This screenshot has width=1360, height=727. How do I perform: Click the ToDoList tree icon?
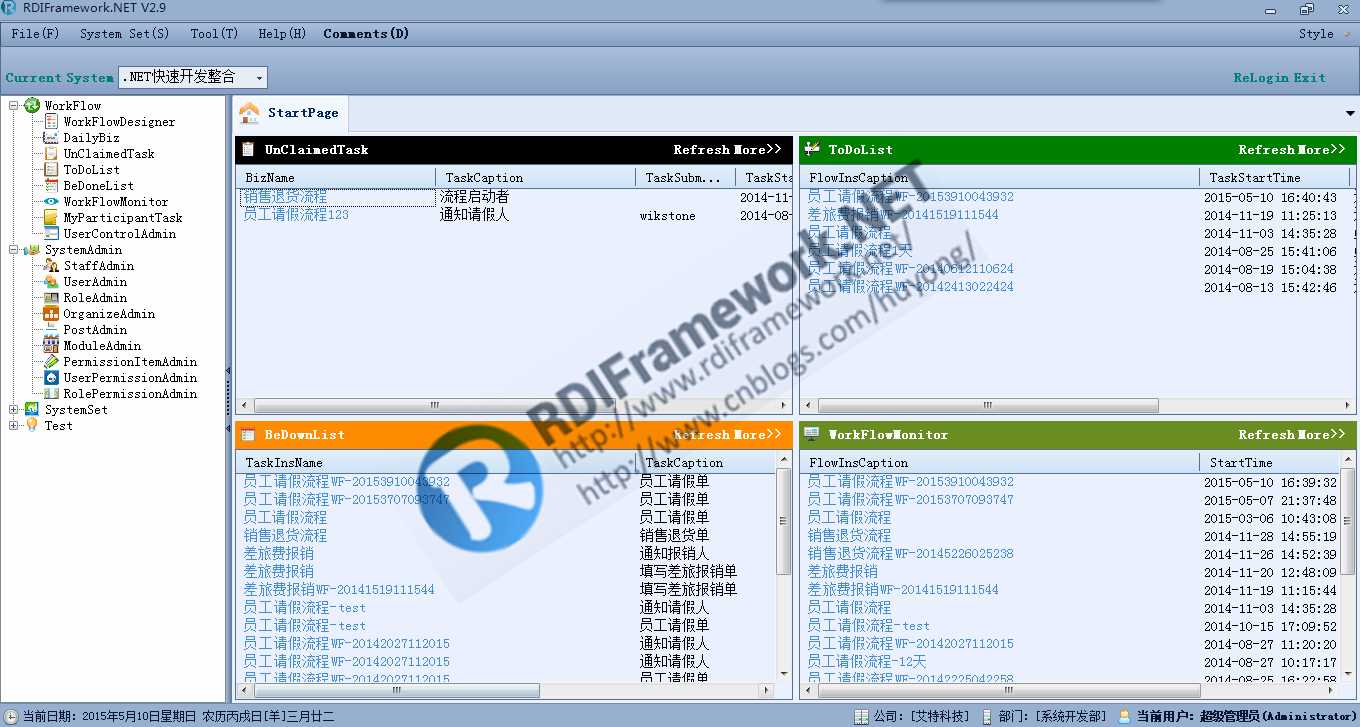(x=51, y=170)
